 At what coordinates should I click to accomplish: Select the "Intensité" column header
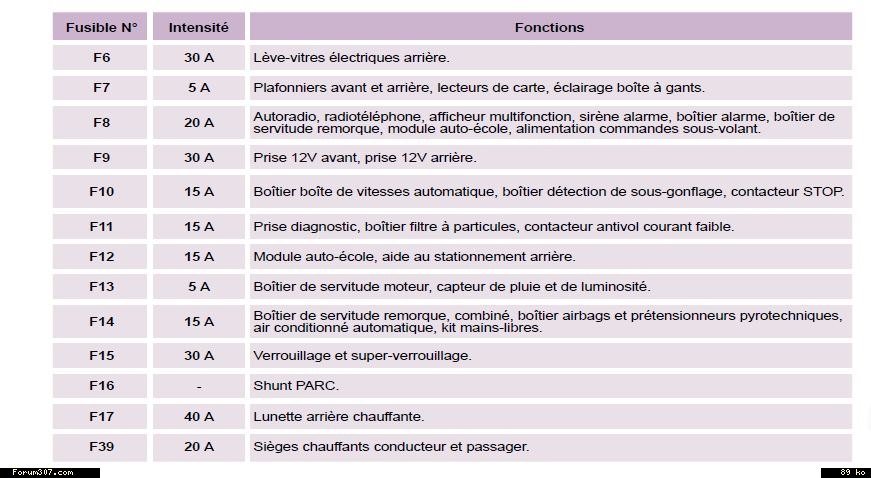[x=198, y=27]
